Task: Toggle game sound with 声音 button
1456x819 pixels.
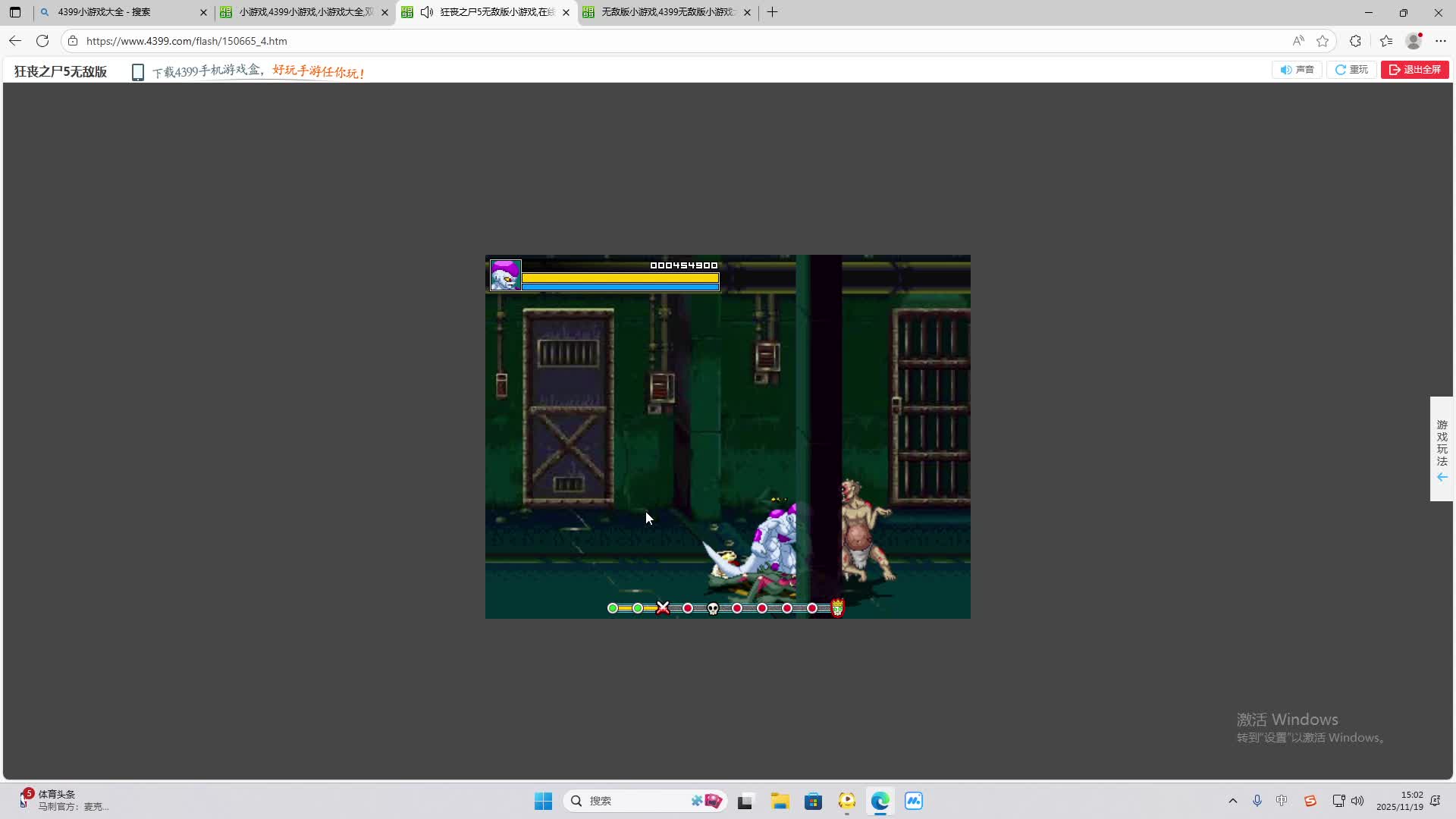Action: click(1297, 70)
